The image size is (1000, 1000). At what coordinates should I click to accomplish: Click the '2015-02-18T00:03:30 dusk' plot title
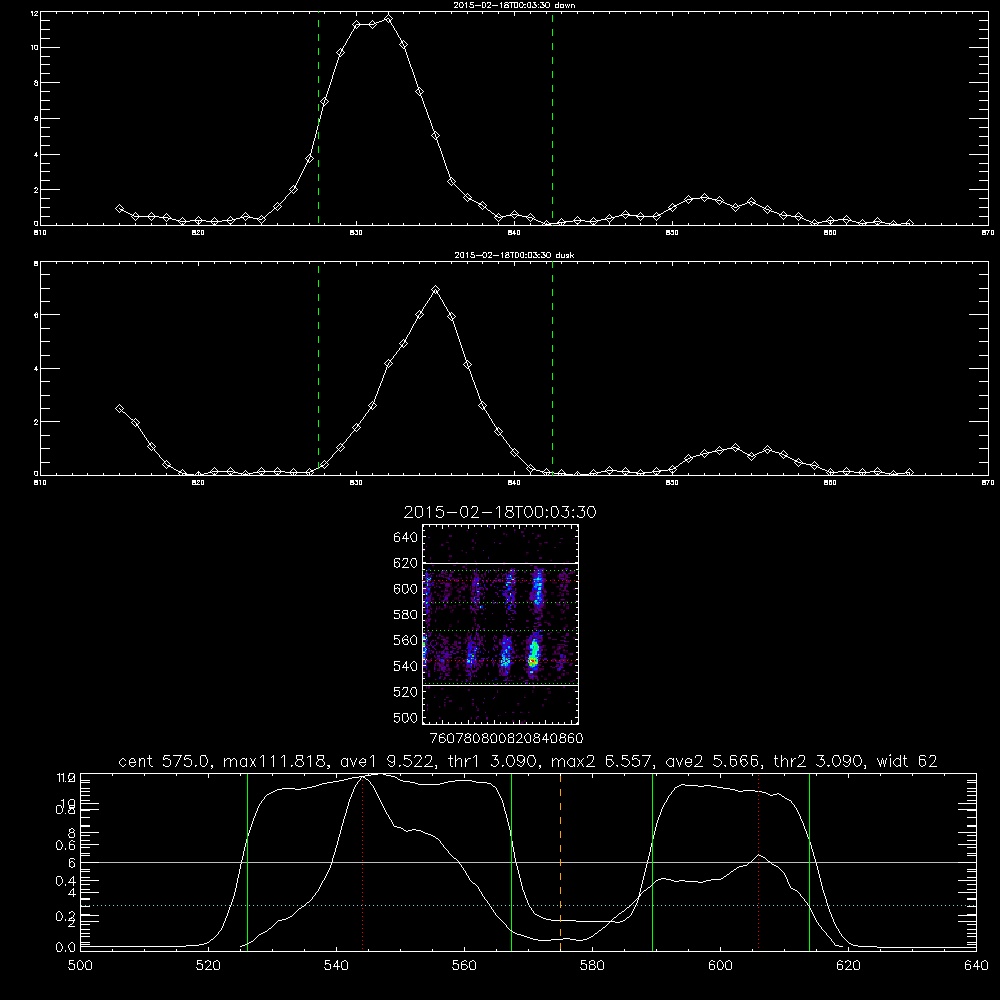point(514,255)
